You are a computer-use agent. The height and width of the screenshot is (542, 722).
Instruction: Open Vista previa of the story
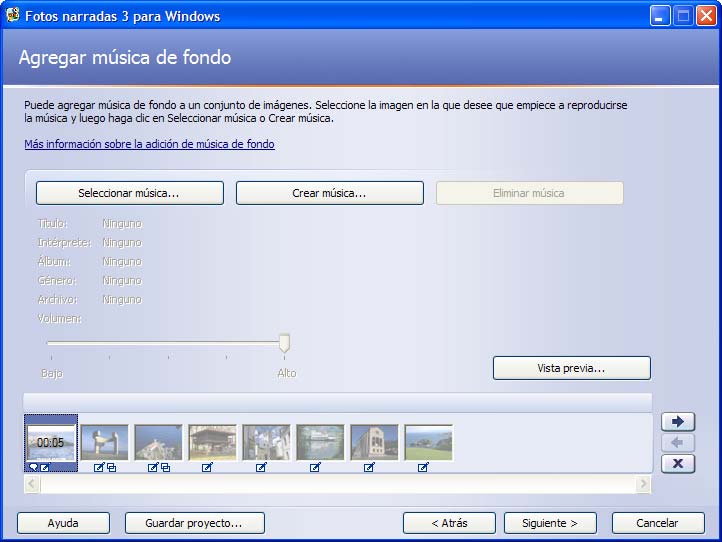click(x=571, y=368)
